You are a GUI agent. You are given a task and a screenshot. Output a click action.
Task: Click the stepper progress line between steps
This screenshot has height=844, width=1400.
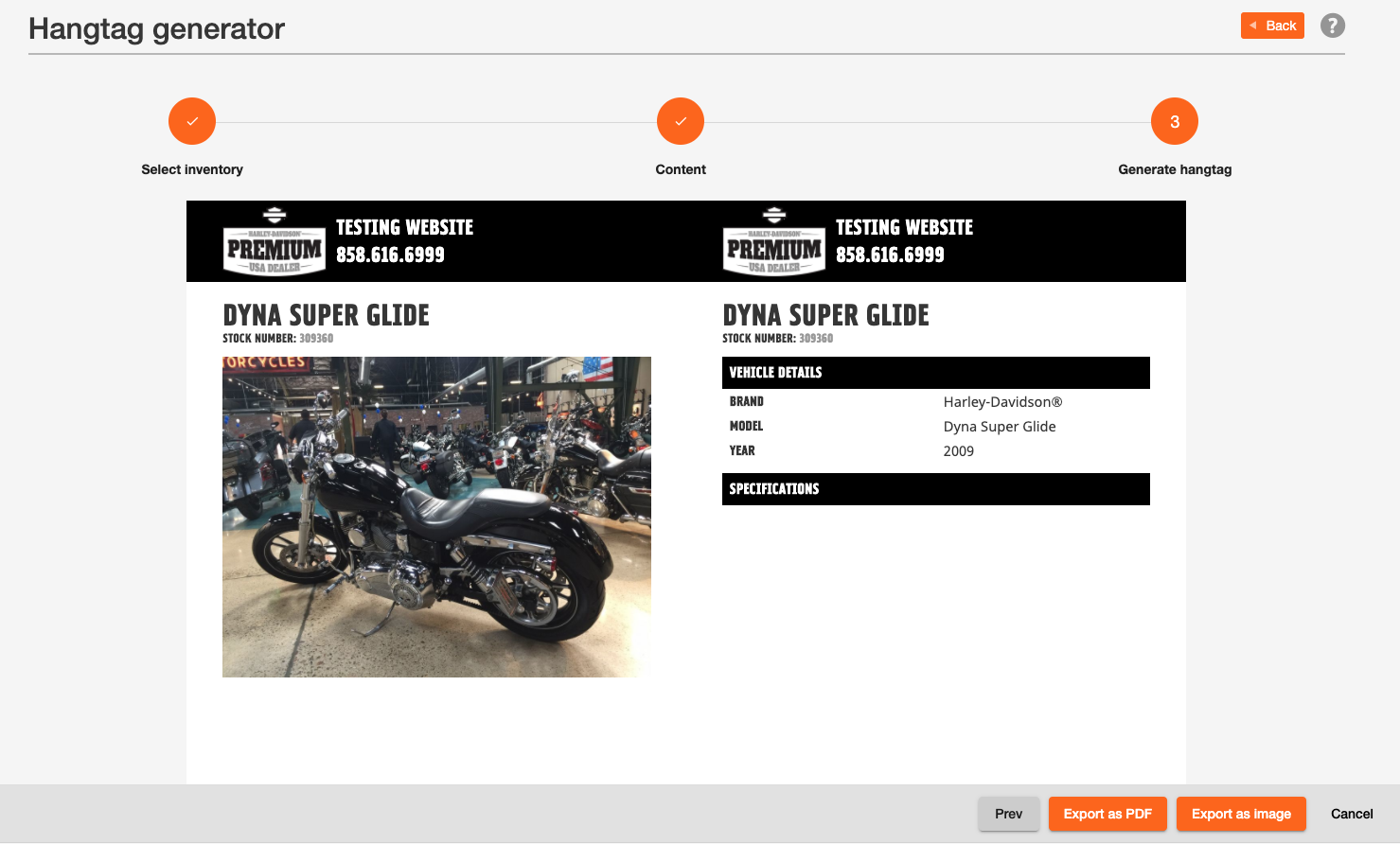click(435, 120)
